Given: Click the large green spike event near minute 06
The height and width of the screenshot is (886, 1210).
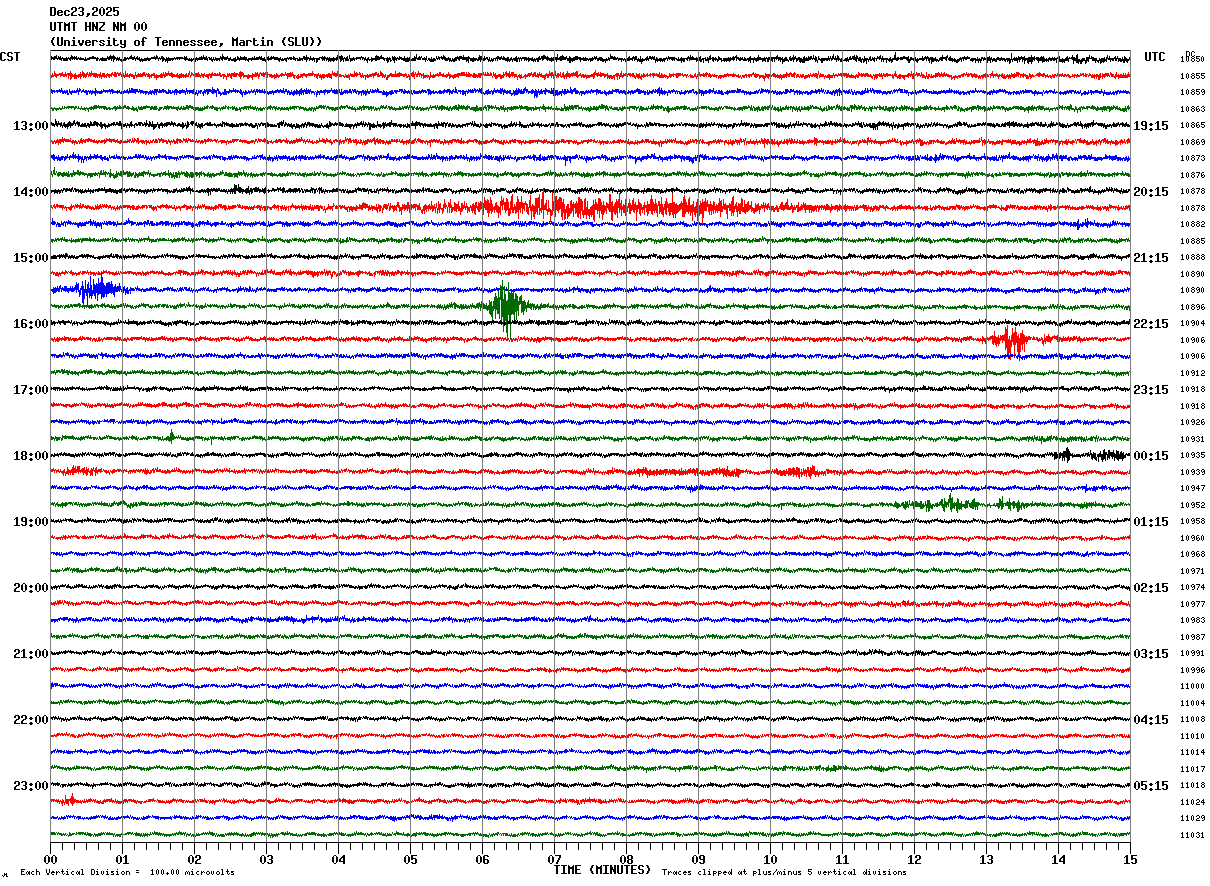Looking at the screenshot, I should [506, 307].
